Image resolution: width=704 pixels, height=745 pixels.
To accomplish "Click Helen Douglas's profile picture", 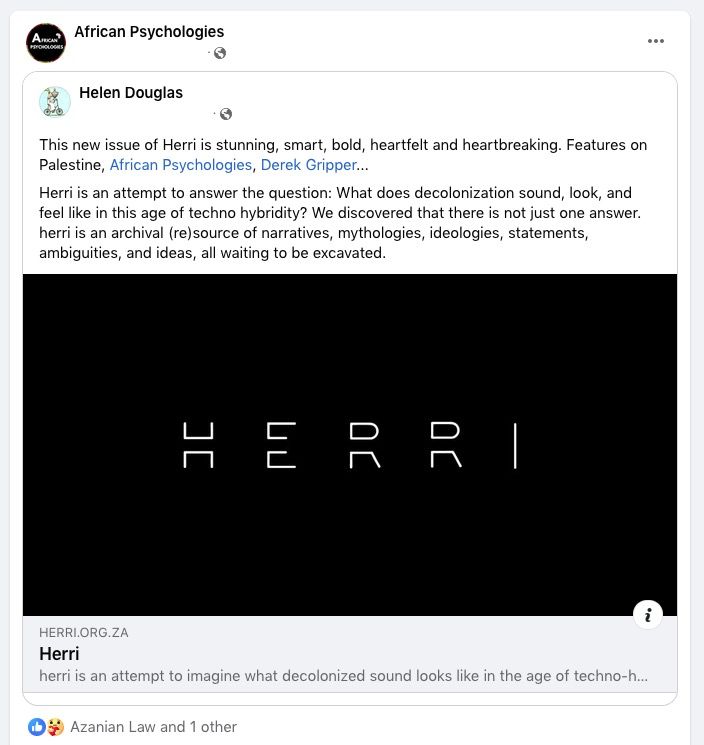I will (x=55, y=103).
